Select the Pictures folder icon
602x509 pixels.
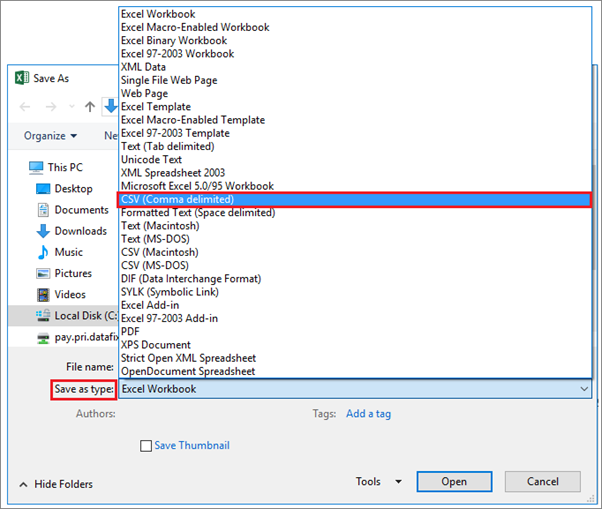[x=43, y=273]
